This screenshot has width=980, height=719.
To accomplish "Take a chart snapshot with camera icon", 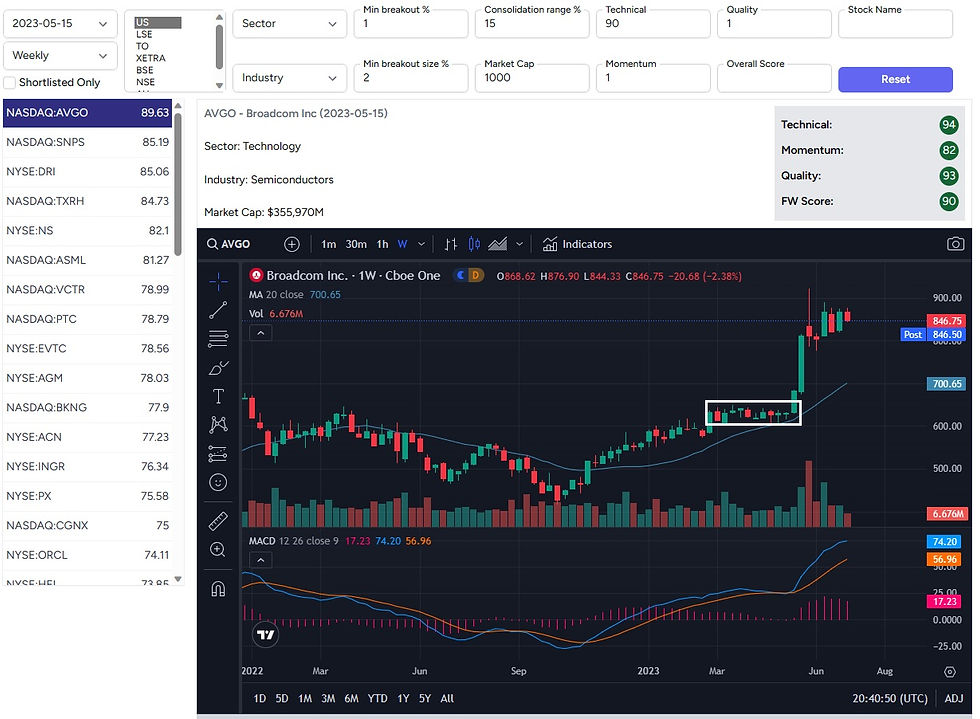I will coord(955,244).
